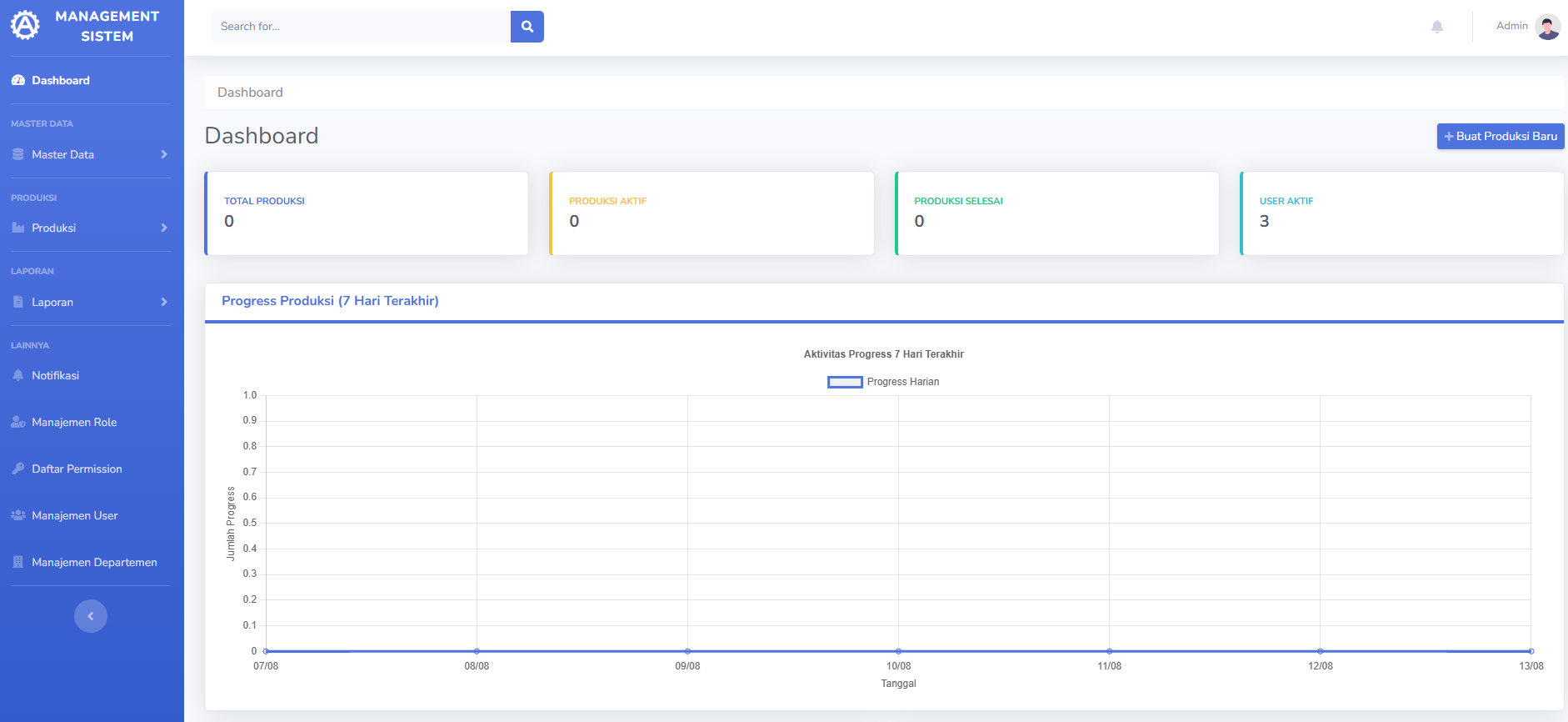The height and width of the screenshot is (722, 1568).
Task: Expand the Produksi sidebar menu
Action: coord(90,228)
